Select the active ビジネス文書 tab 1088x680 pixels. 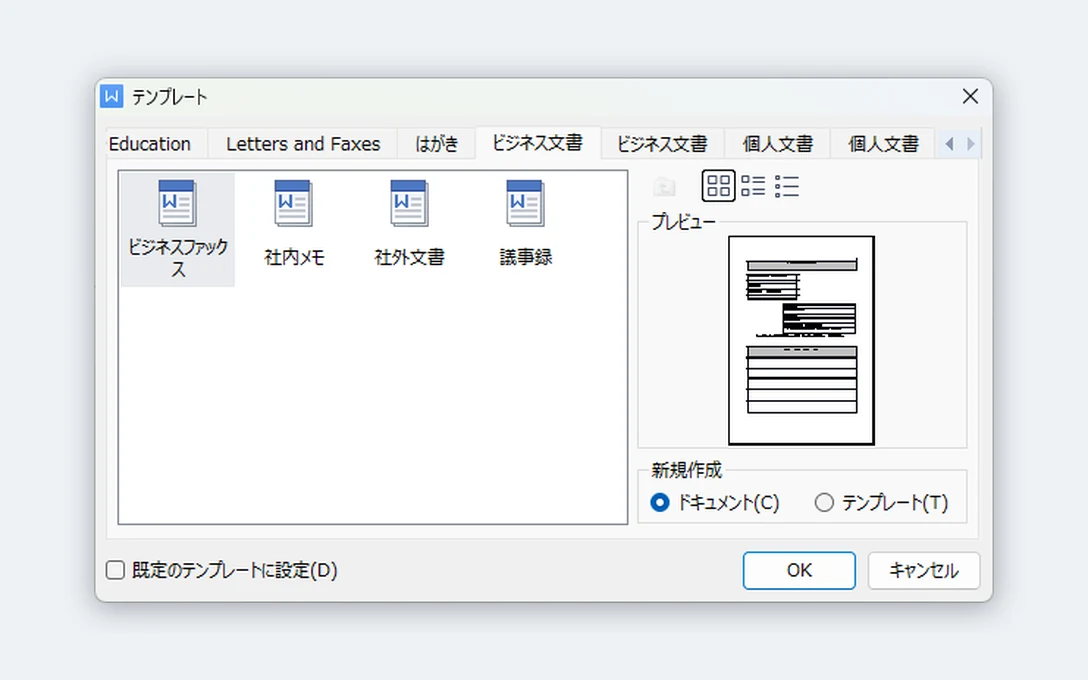538,142
